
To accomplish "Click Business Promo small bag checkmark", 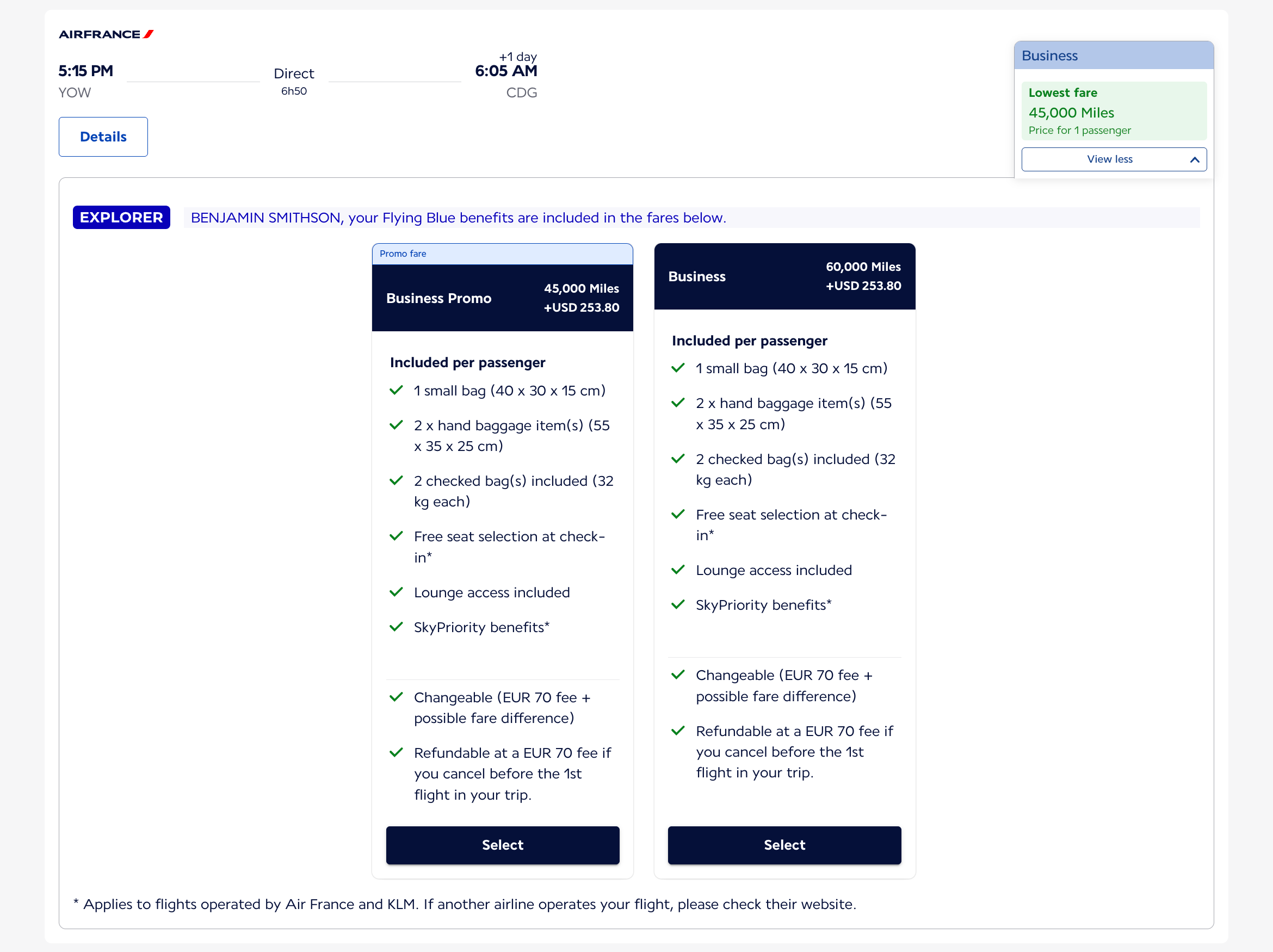I will coord(396,390).
